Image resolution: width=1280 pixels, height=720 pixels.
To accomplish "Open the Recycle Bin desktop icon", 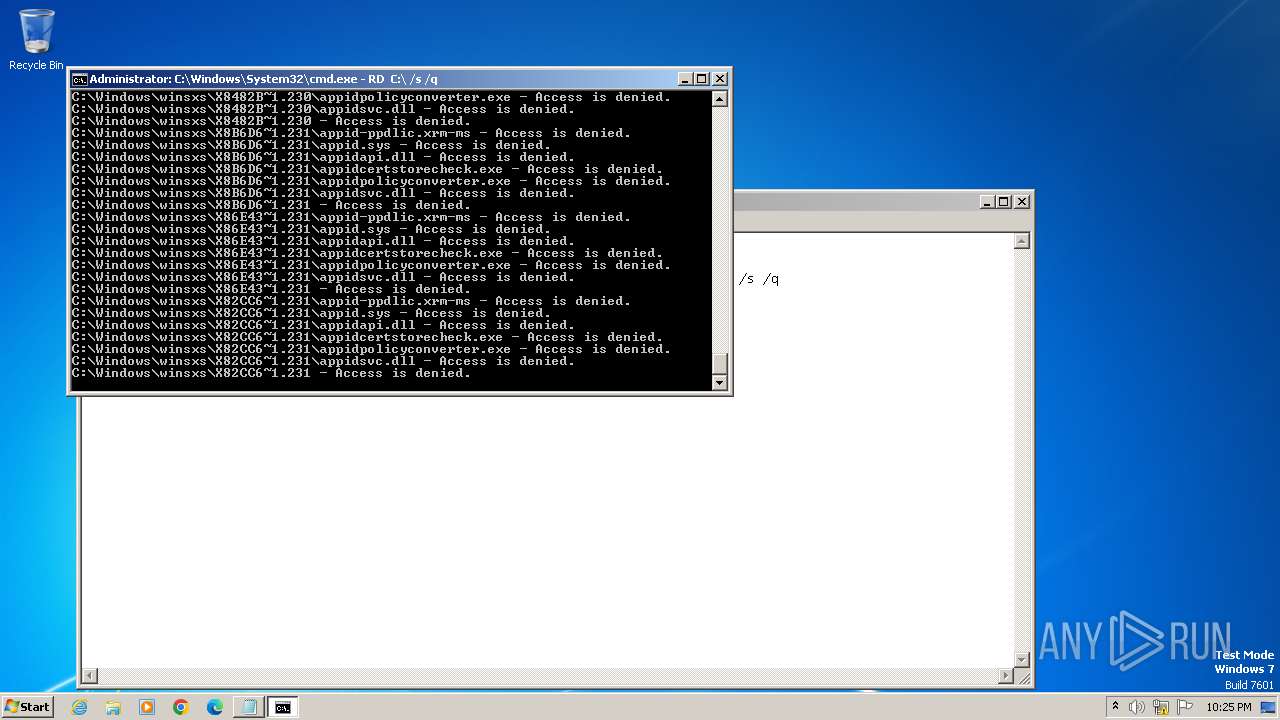I will pyautogui.click(x=36, y=40).
